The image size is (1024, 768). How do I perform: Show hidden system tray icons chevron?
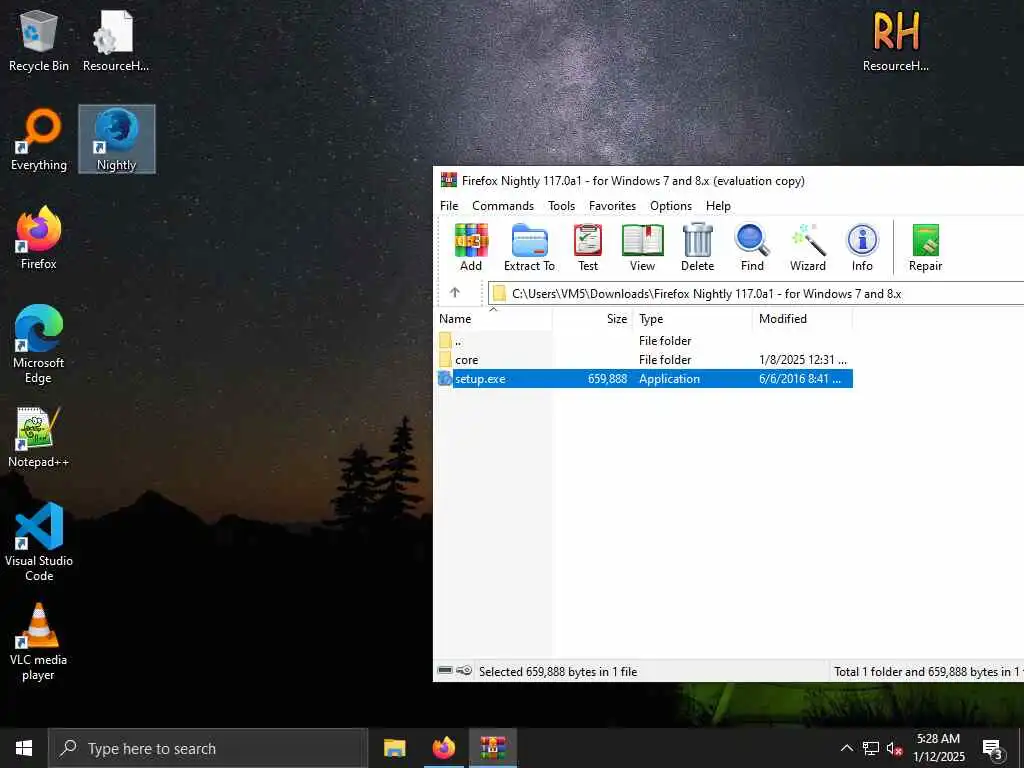tap(846, 748)
